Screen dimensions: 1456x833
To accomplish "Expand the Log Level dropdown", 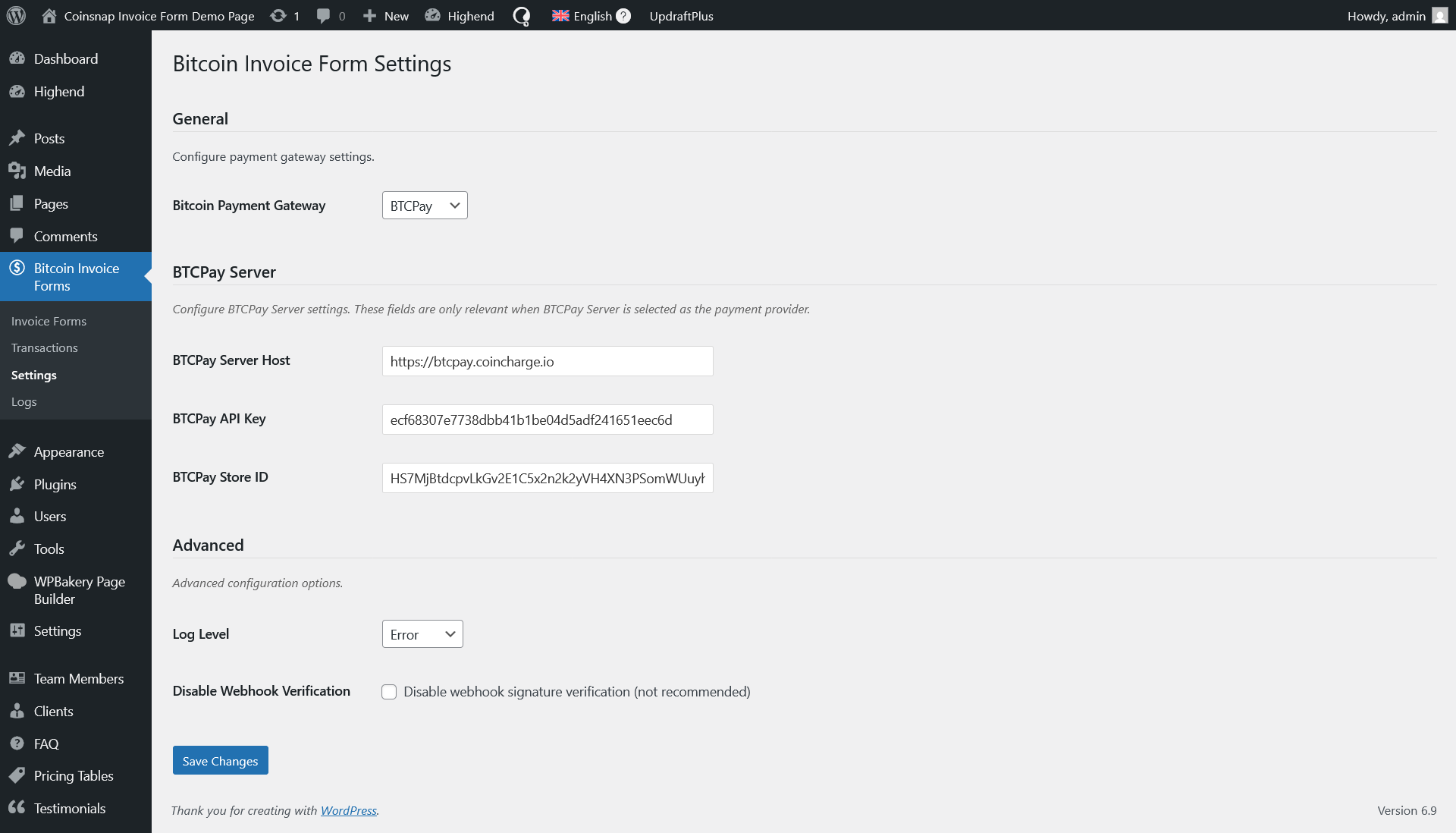I will 422,634.
